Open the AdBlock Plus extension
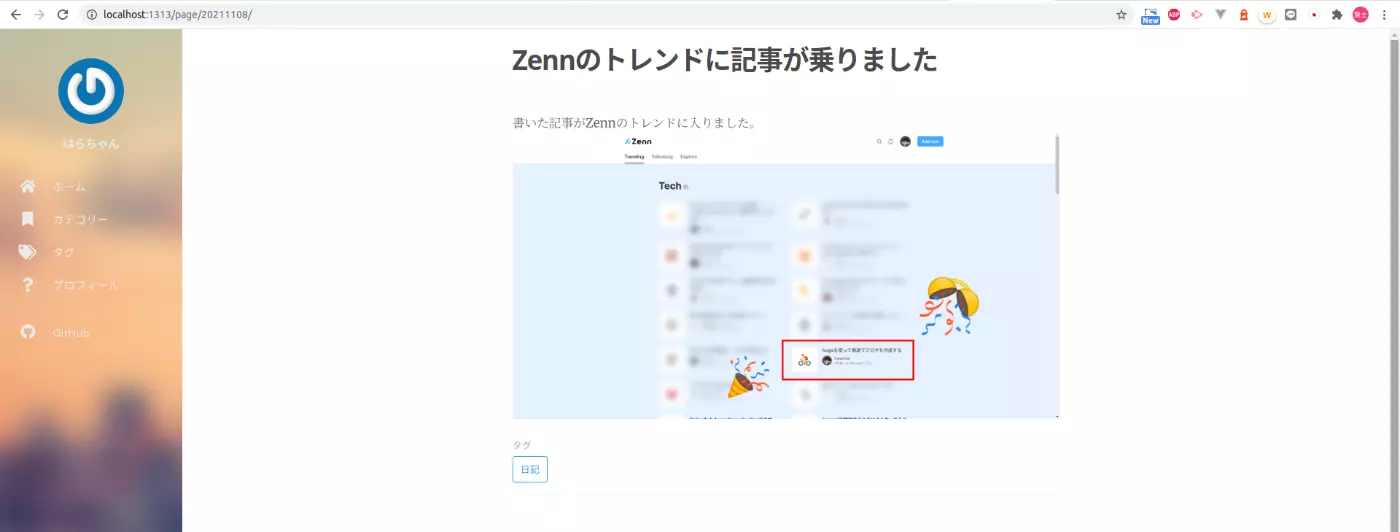Viewport: 1400px width, 532px height. pos(1174,15)
